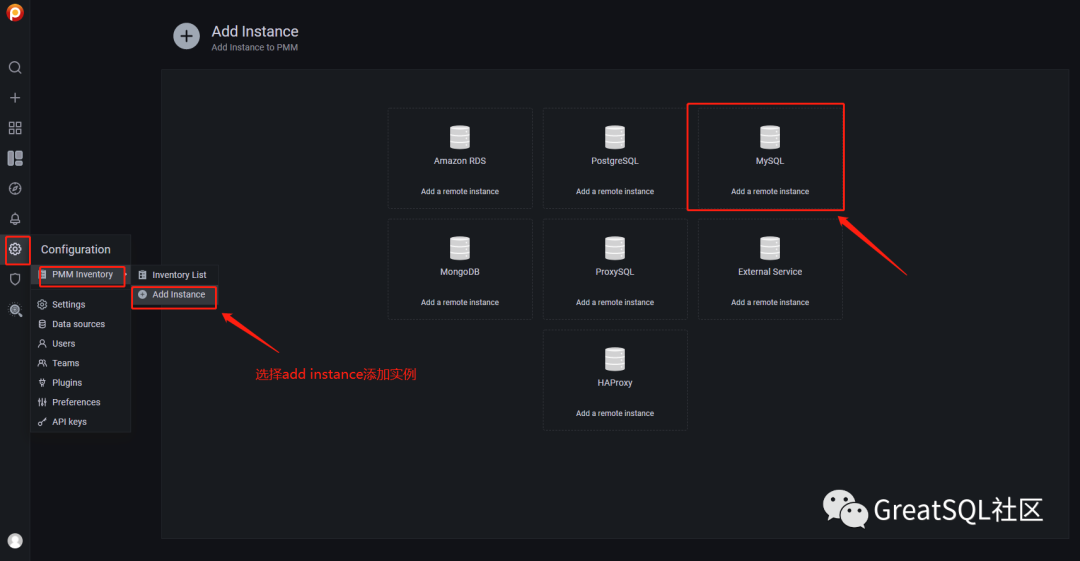
Task: Click the Preferences sliders icon
Action: pos(42,402)
